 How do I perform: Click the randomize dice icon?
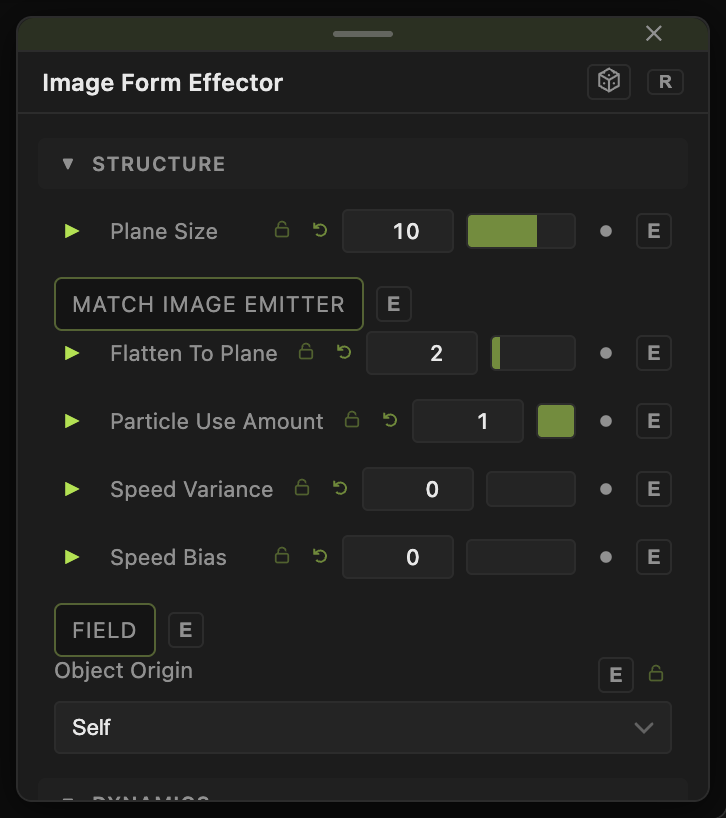[609, 81]
